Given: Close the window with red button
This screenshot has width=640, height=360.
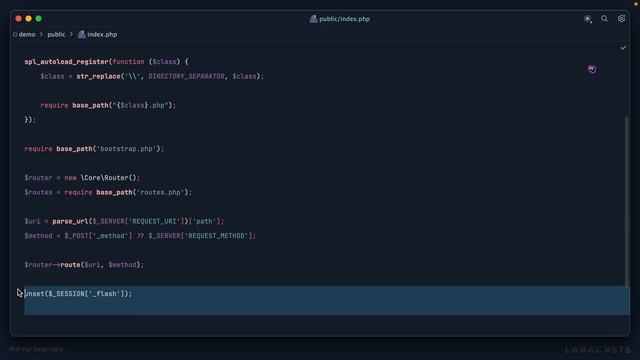Looking at the screenshot, I should 18,19.
